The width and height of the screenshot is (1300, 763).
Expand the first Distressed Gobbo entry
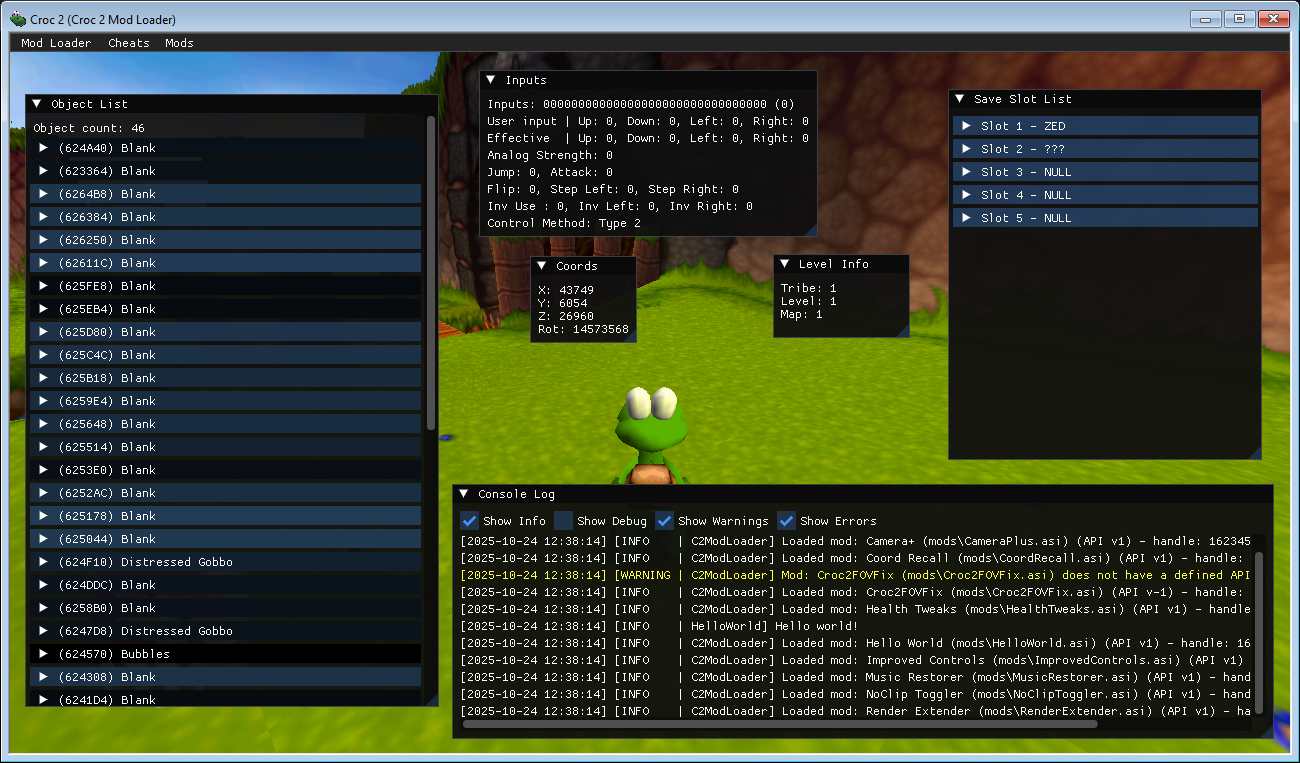point(42,561)
